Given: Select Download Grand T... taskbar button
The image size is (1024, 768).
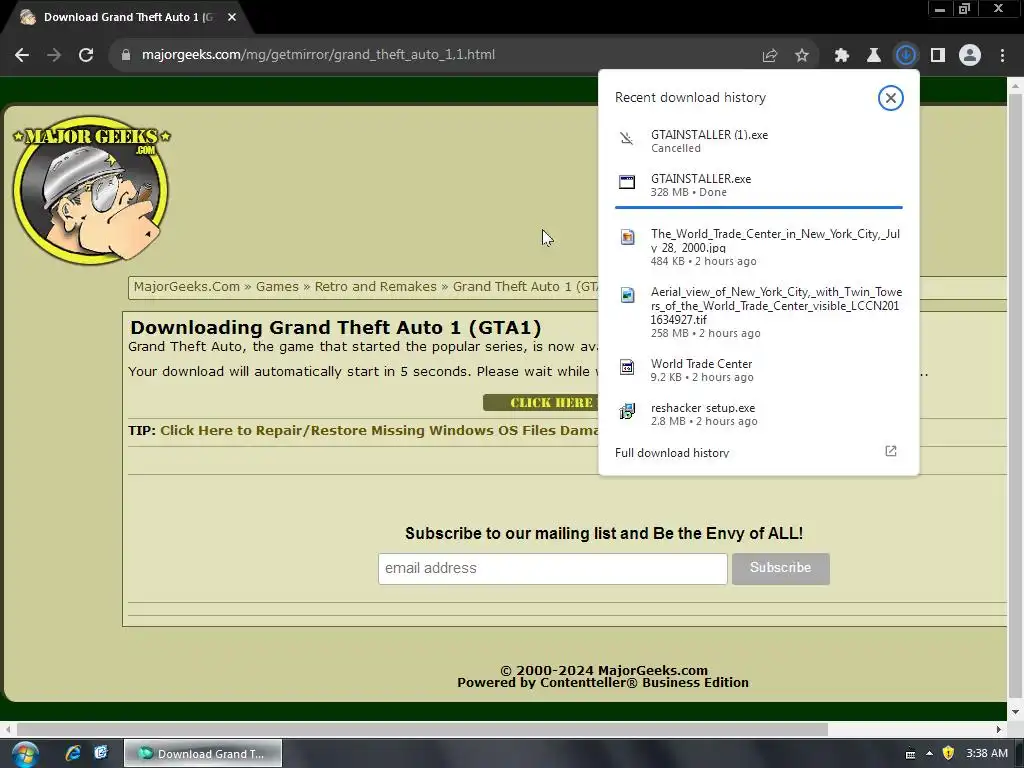Looking at the screenshot, I should tap(203, 754).
